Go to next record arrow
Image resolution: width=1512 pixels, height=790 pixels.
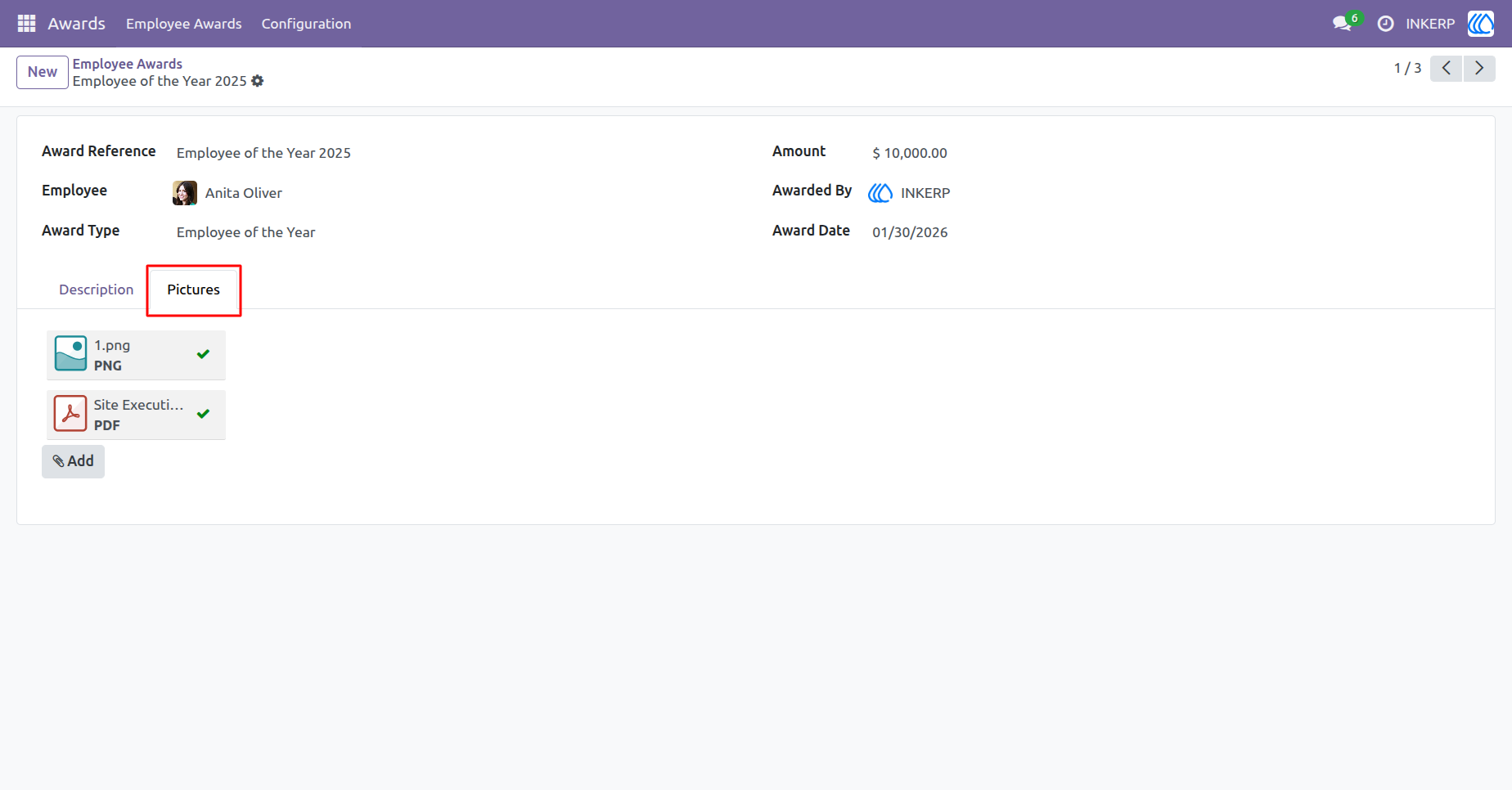click(1479, 68)
